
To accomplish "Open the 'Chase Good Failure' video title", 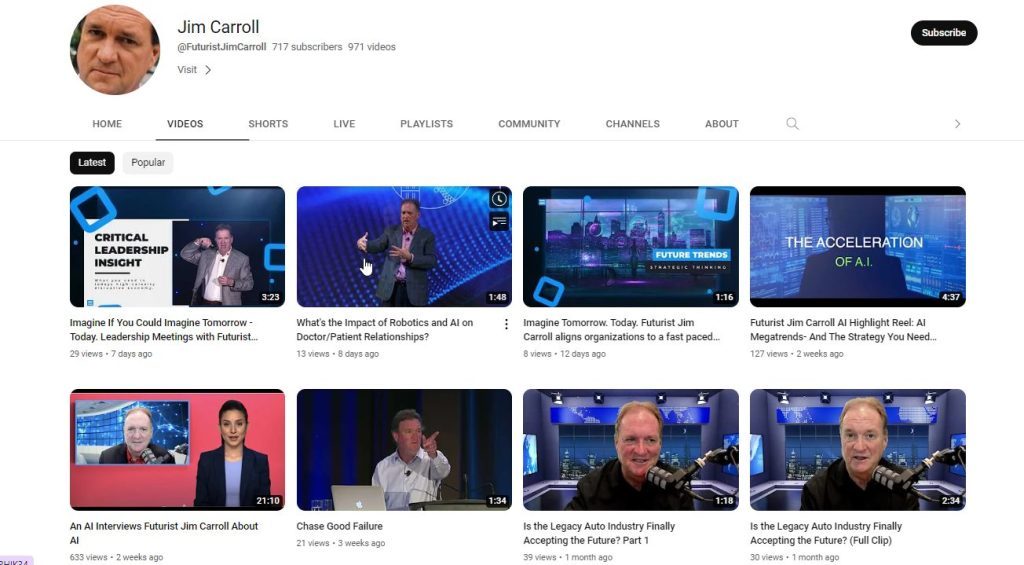I will click(339, 526).
